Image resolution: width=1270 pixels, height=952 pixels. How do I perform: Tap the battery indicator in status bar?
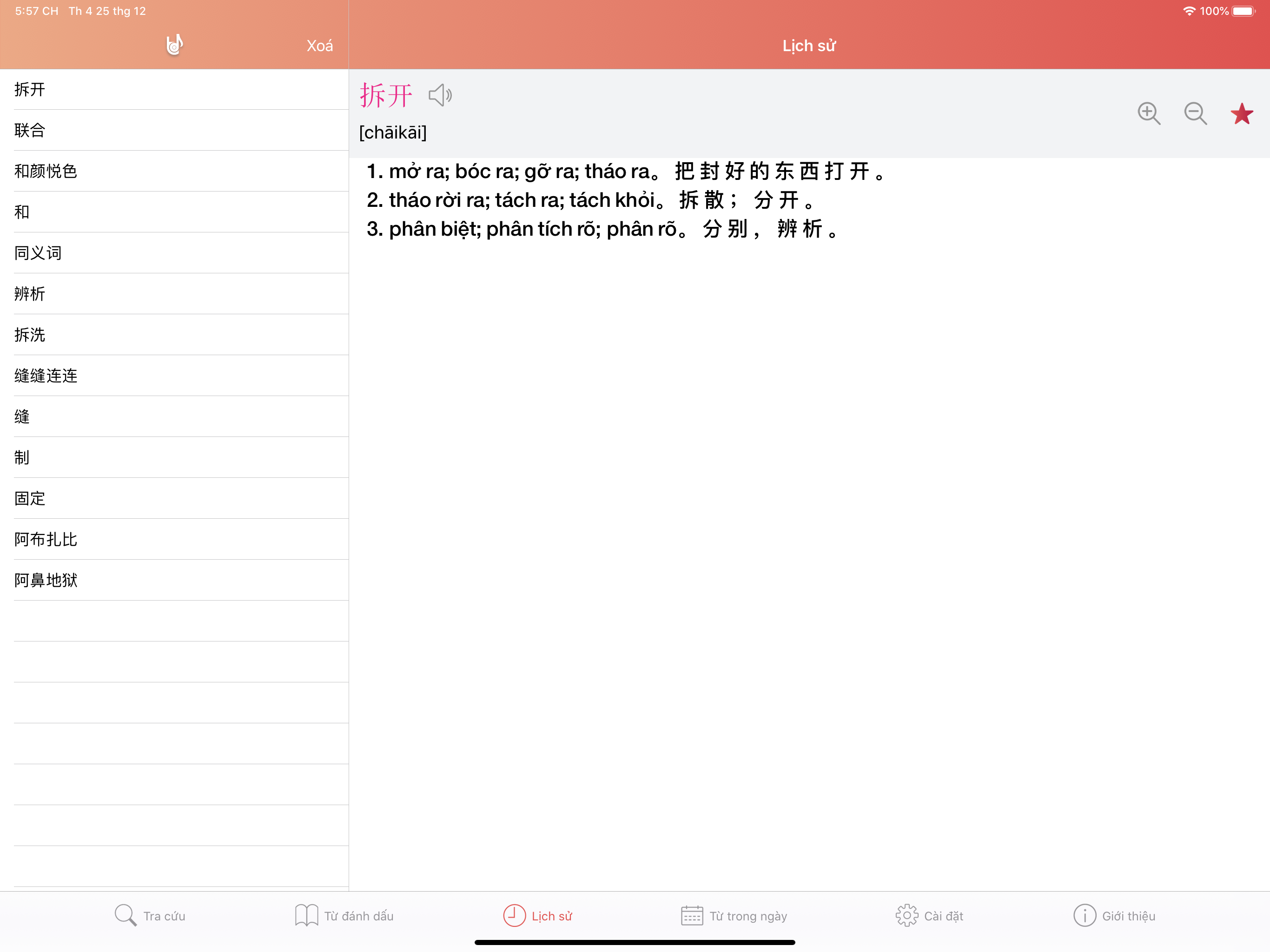(x=1244, y=11)
